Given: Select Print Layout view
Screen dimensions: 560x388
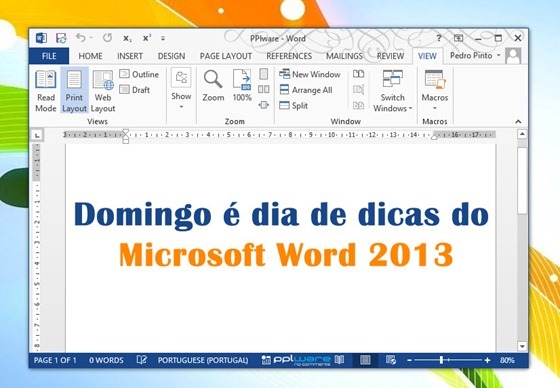Looking at the screenshot, I should [x=74, y=91].
